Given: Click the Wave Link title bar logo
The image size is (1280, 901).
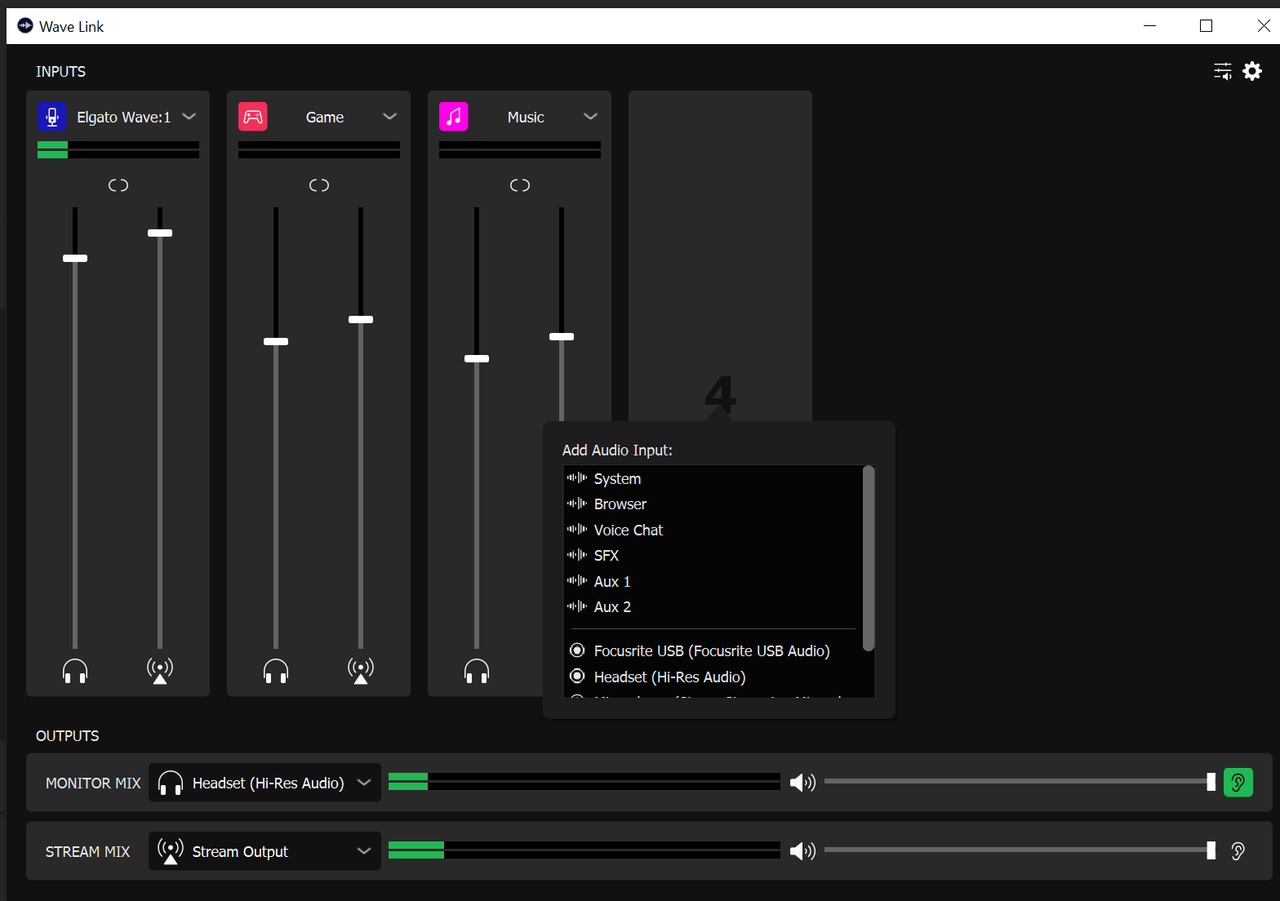Looking at the screenshot, I should [25, 26].
